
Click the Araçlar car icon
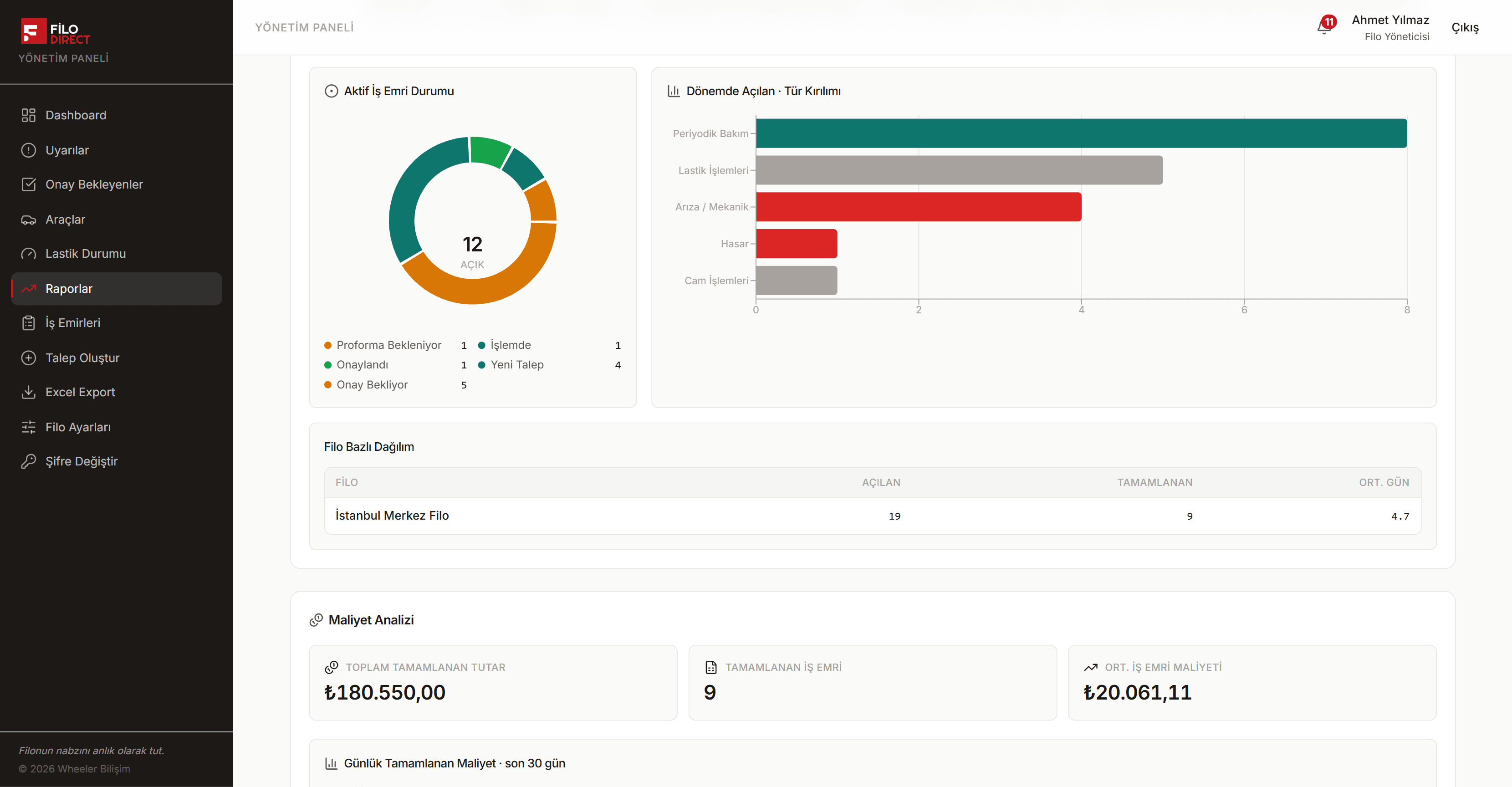click(28, 220)
